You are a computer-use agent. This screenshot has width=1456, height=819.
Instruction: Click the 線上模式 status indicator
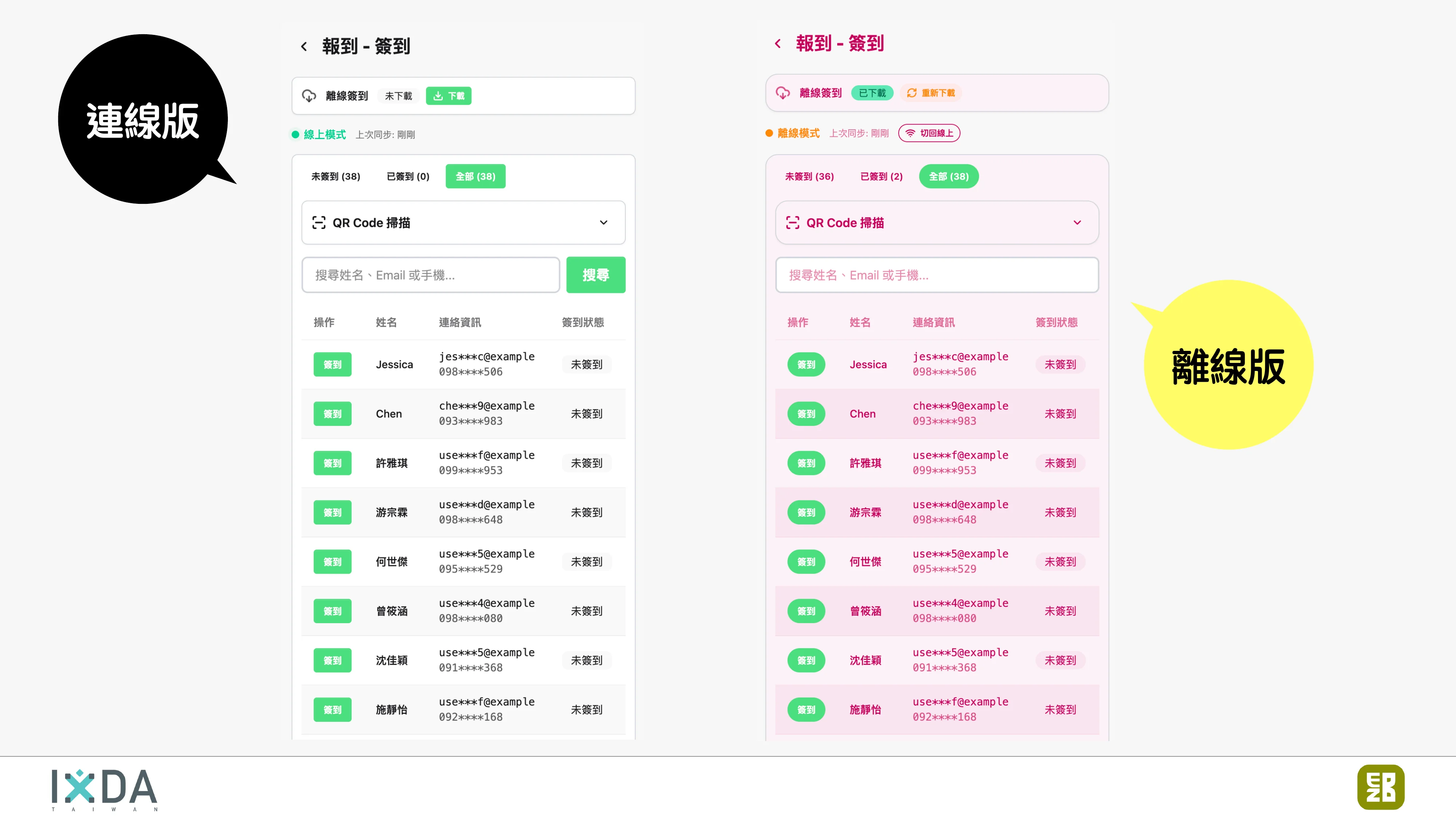click(319, 134)
